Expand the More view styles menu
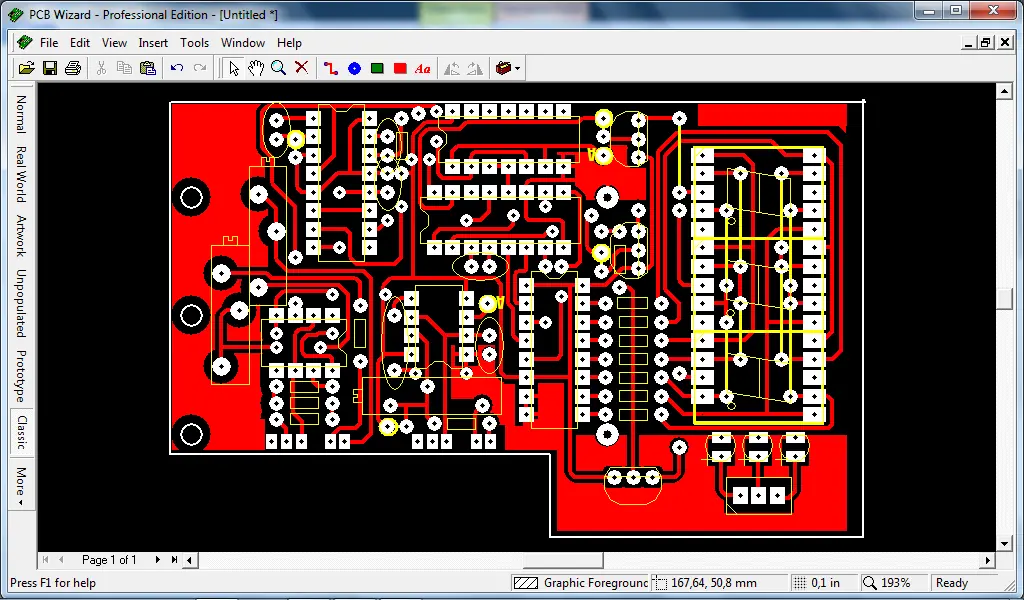 click(21, 486)
